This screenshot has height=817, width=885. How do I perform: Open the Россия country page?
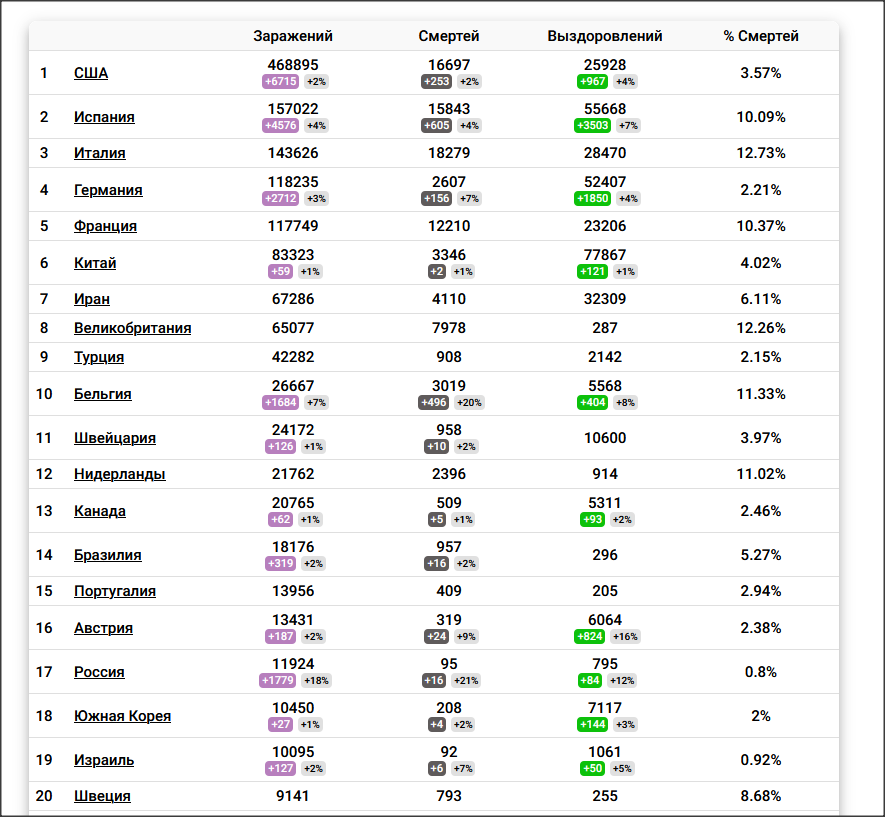point(99,672)
